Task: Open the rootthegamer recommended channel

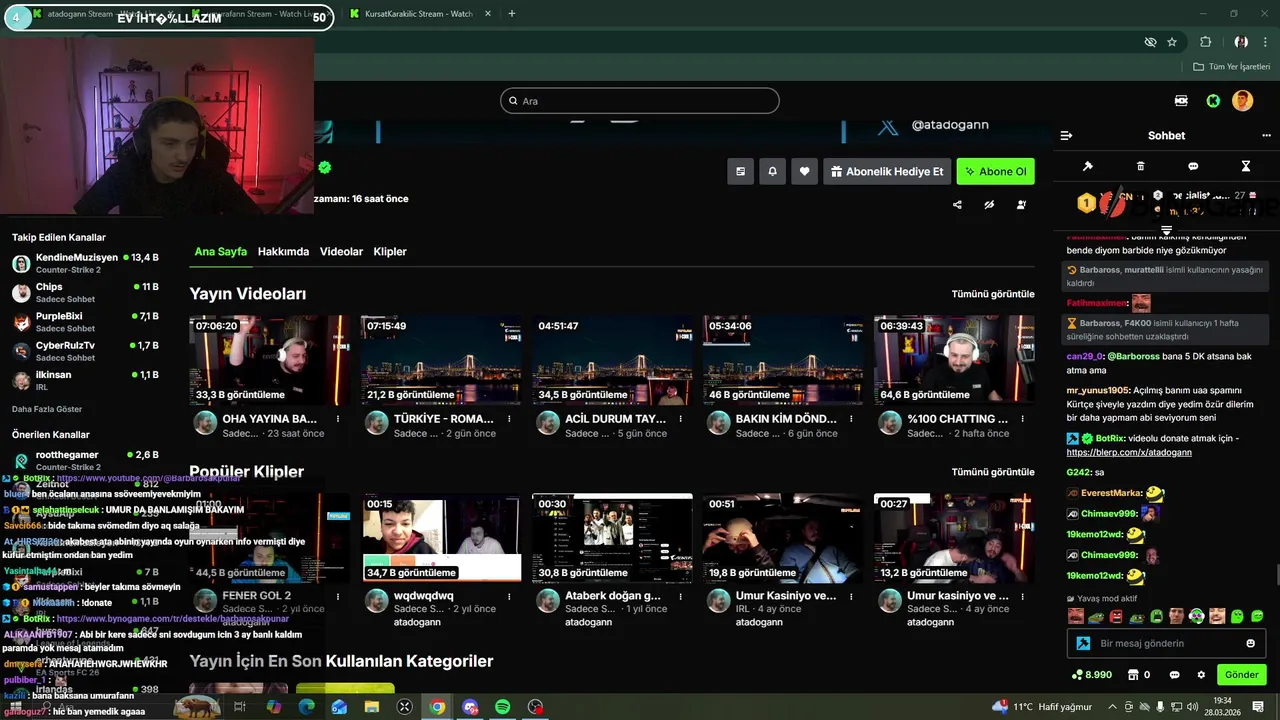Action: [x=85, y=460]
